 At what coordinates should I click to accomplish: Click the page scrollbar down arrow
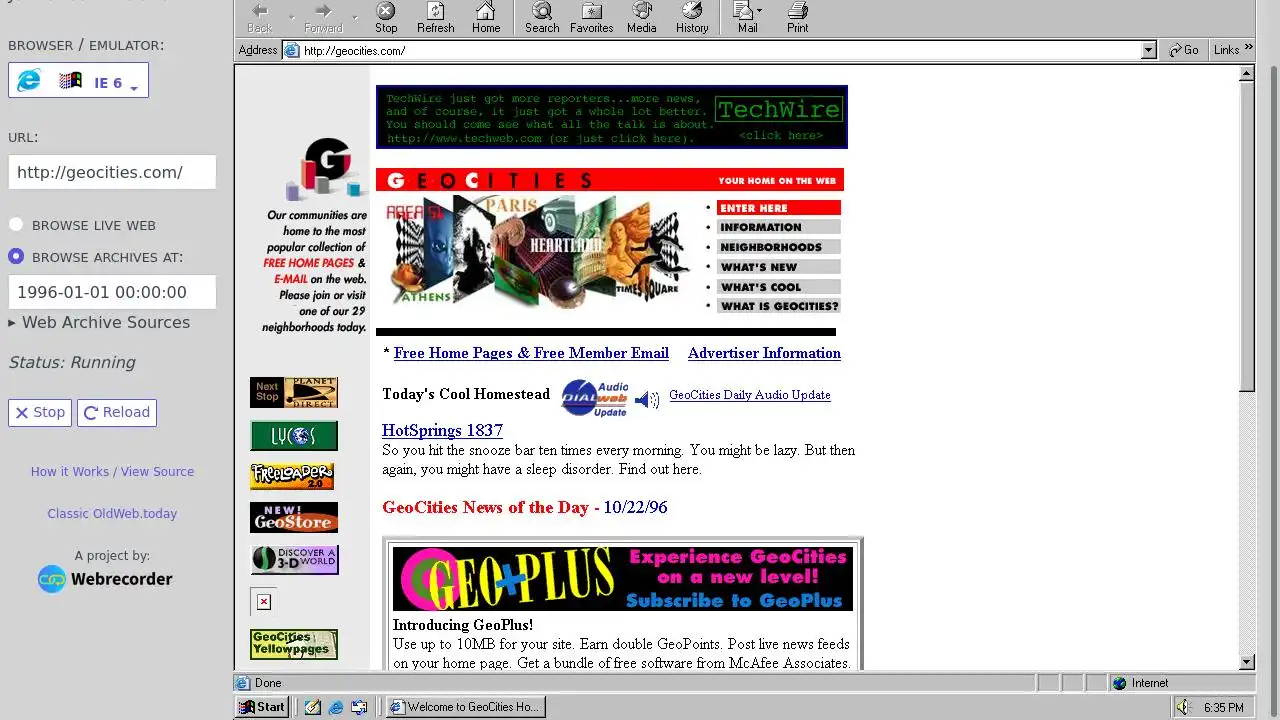[1246, 662]
